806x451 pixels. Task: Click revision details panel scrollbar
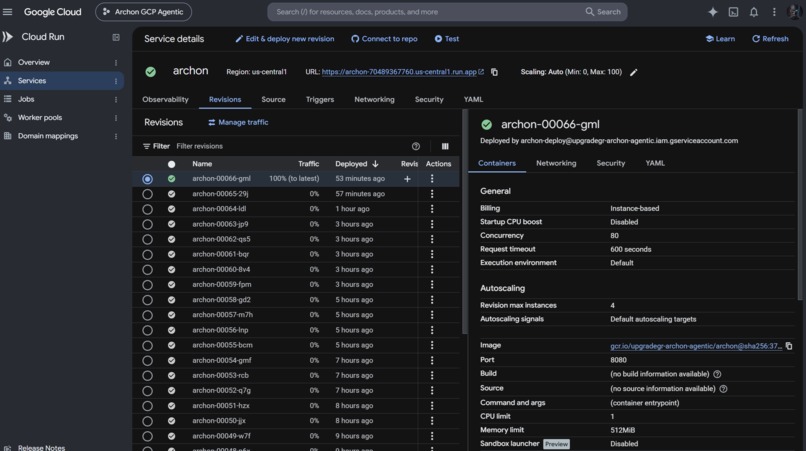(800, 204)
